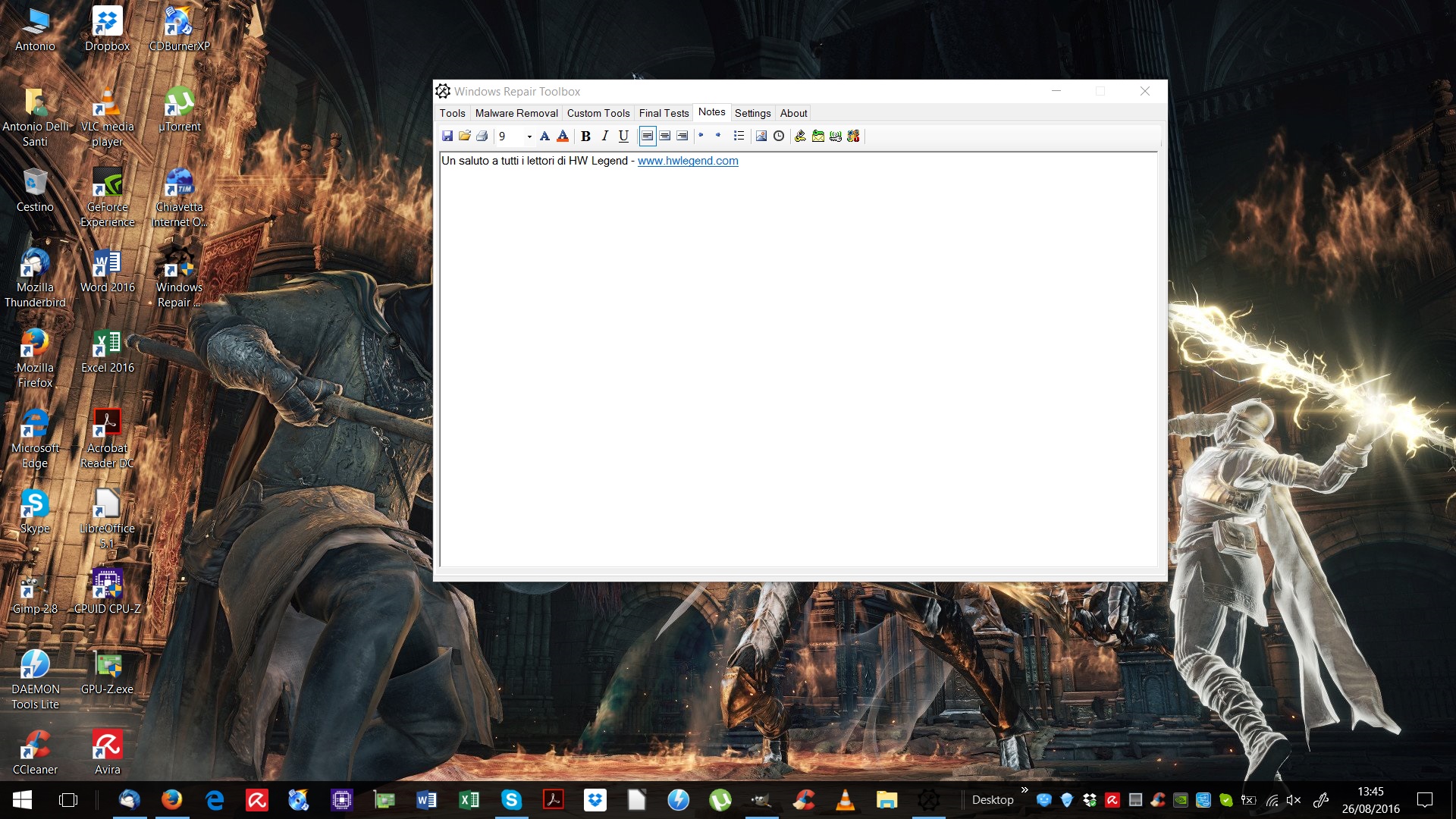Select the Acrobat Reader DC desktop icon
The width and height of the screenshot is (1456, 819).
tap(107, 439)
